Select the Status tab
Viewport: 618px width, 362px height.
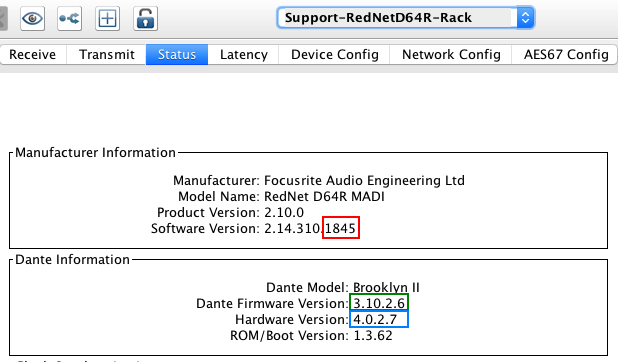click(177, 54)
